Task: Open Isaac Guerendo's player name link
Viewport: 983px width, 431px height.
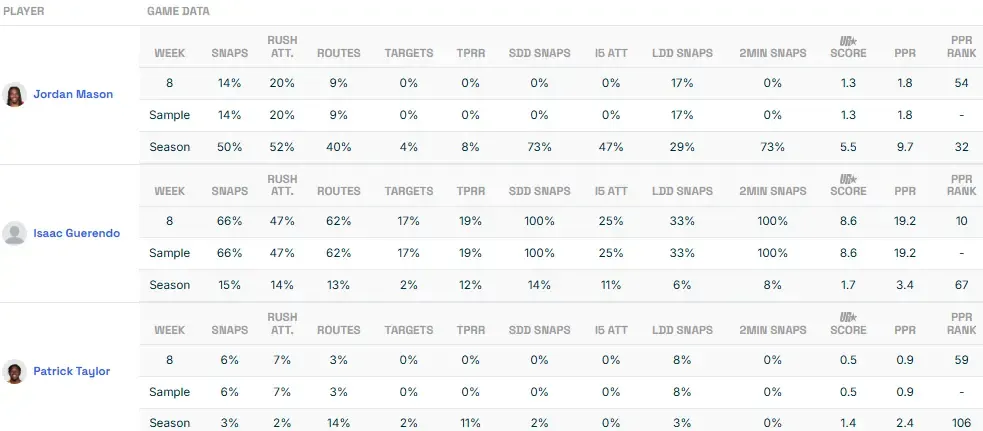Action: click(x=77, y=233)
